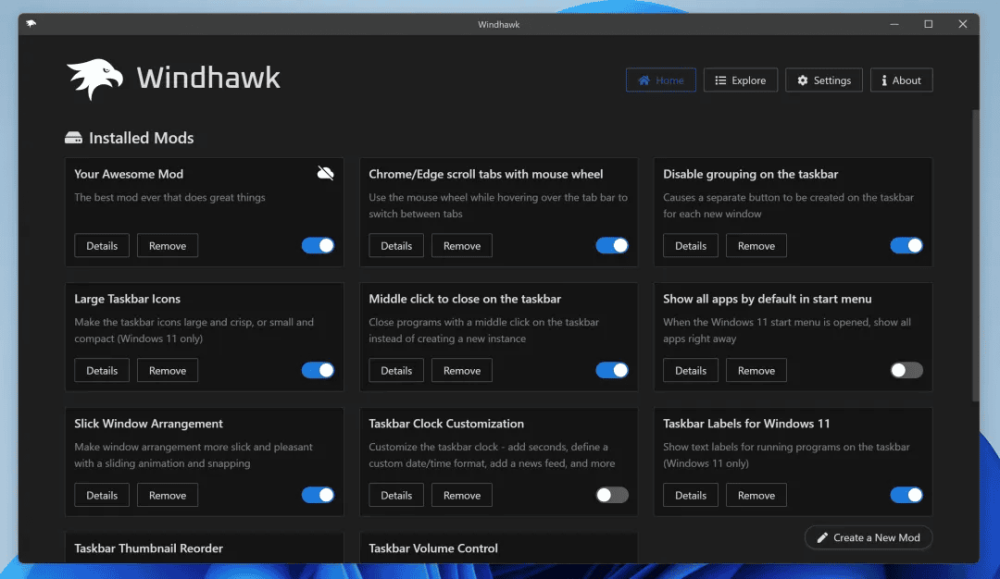Image resolution: width=1000 pixels, height=579 pixels.
Task: Turn off Taskbar Labels for Windows 11
Action: tap(906, 495)
